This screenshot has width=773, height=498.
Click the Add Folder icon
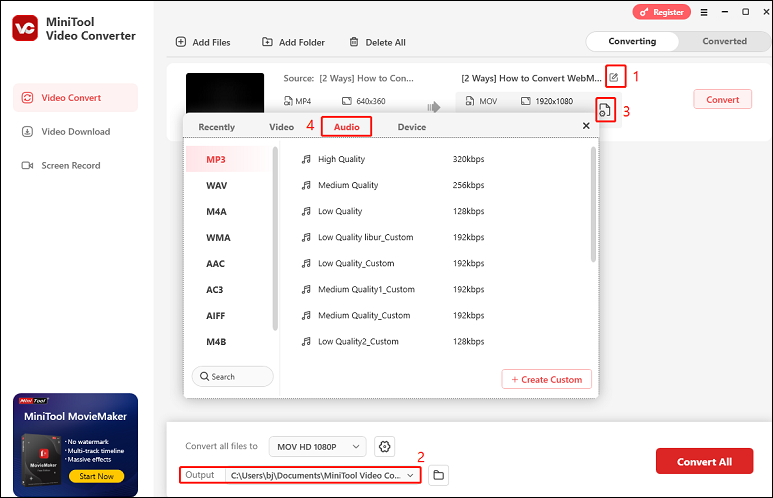point(267,42)
